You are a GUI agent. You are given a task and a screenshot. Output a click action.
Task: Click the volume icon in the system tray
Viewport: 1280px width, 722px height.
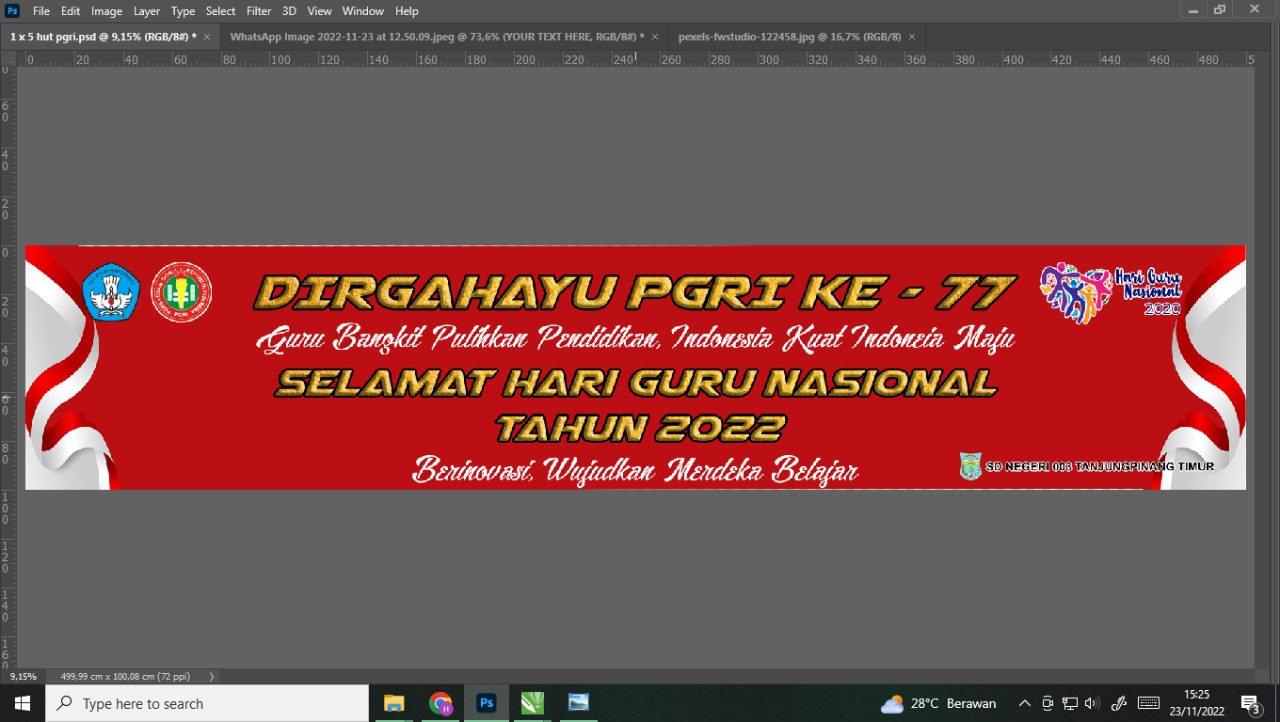pos(1091,703)
